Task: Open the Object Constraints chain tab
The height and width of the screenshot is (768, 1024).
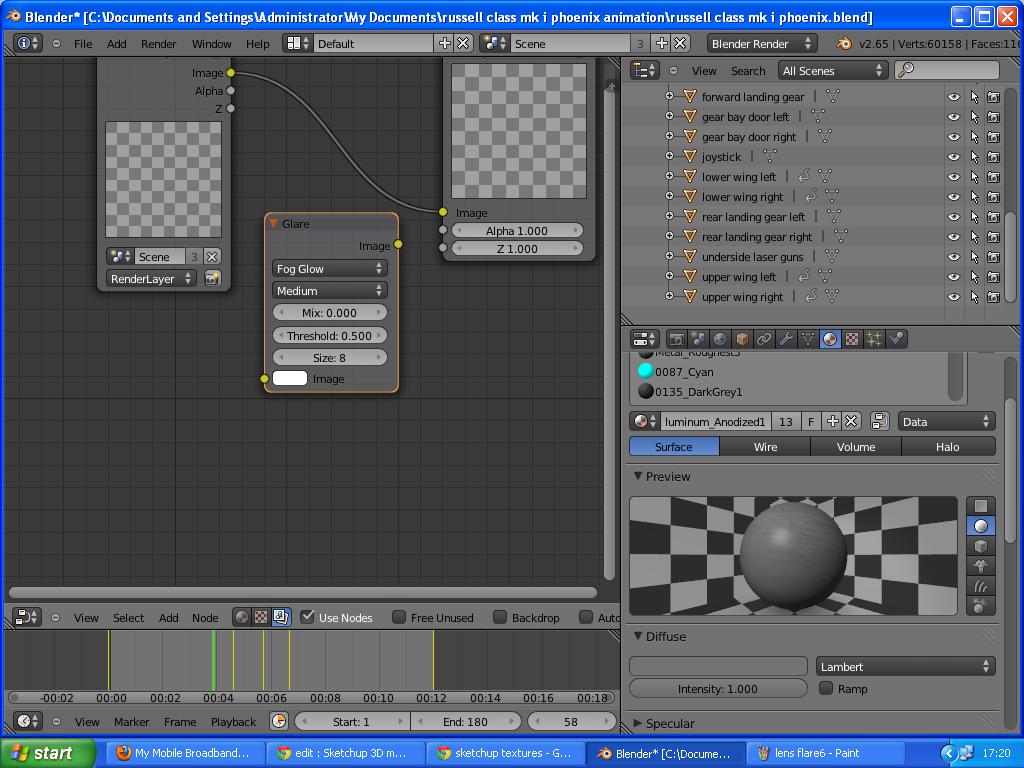Action: pyautogui.click(x=764, y=339)
